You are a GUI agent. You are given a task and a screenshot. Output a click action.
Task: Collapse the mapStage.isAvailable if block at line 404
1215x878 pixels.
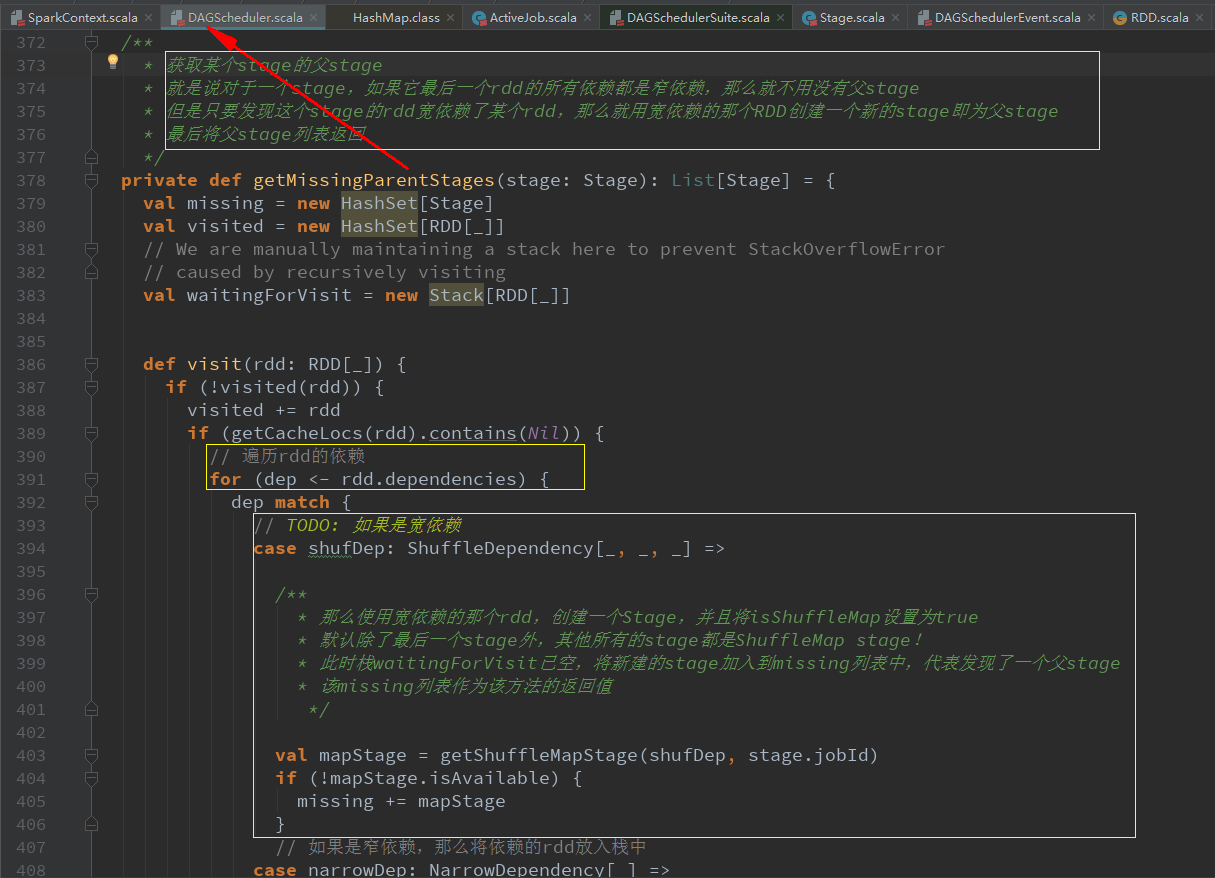tap(91, 778)
